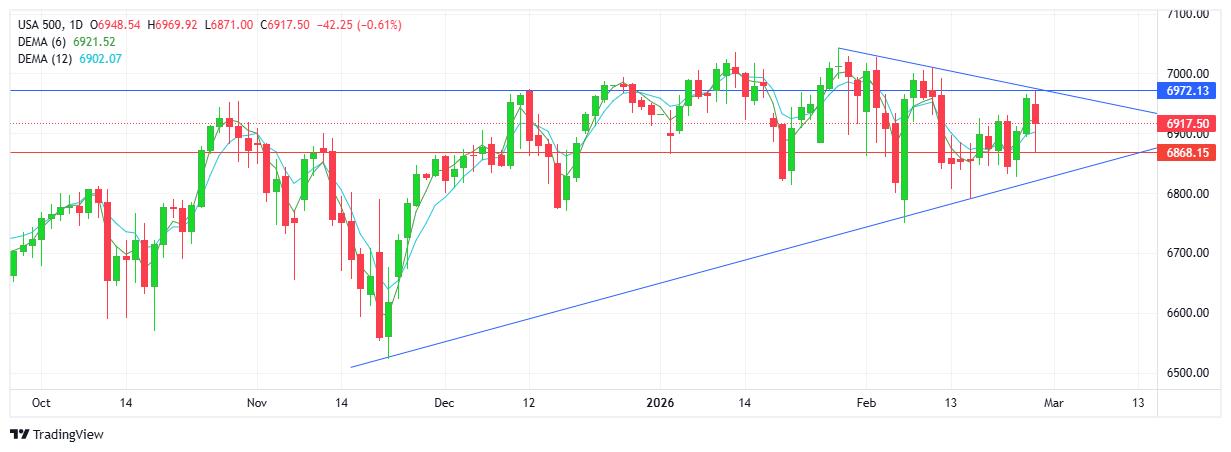Click the 2026 year marker on time axis

(659, 403)
